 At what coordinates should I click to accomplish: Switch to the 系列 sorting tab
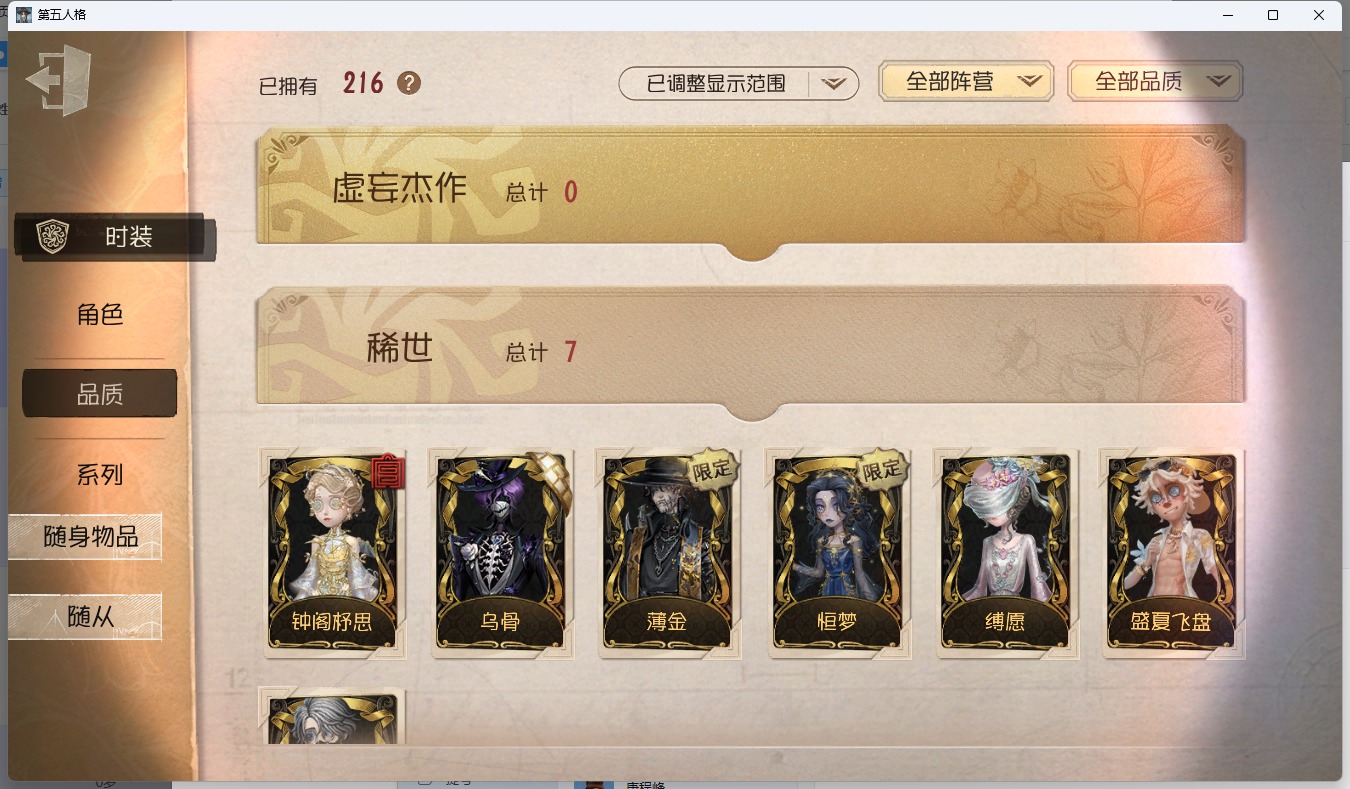[x=100, y=475]
